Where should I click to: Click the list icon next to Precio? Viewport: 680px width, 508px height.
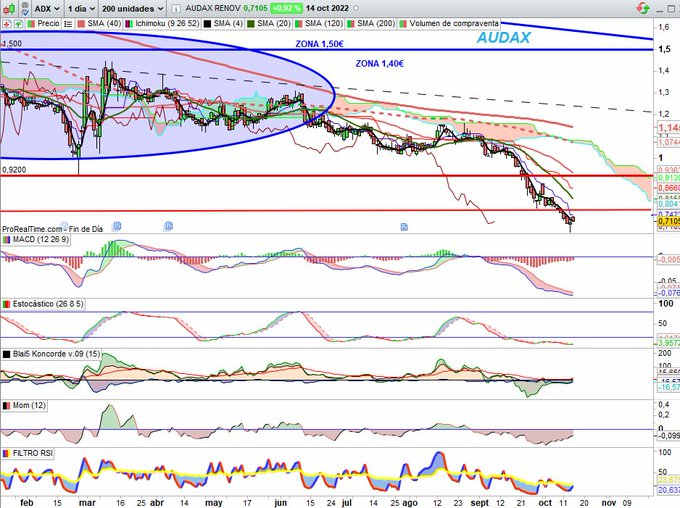pos(68,24)
